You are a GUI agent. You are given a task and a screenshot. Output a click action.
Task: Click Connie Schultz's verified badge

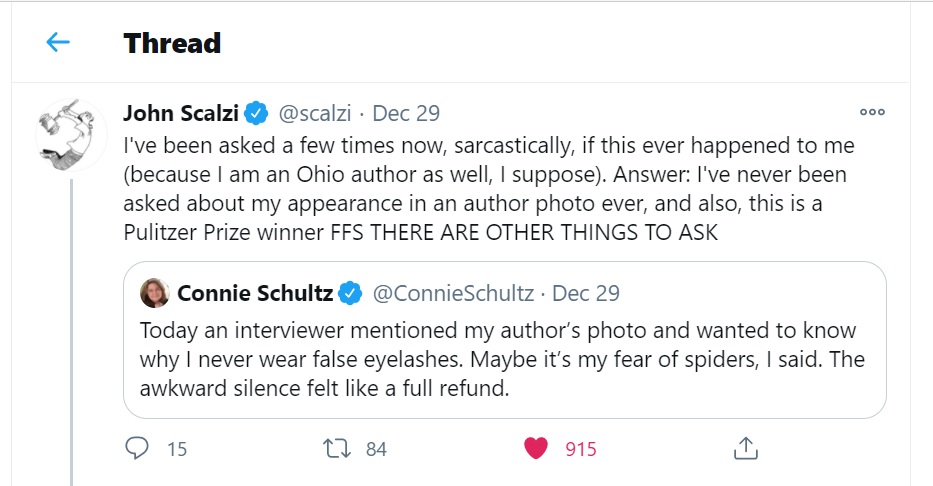(x=350, y=293)
